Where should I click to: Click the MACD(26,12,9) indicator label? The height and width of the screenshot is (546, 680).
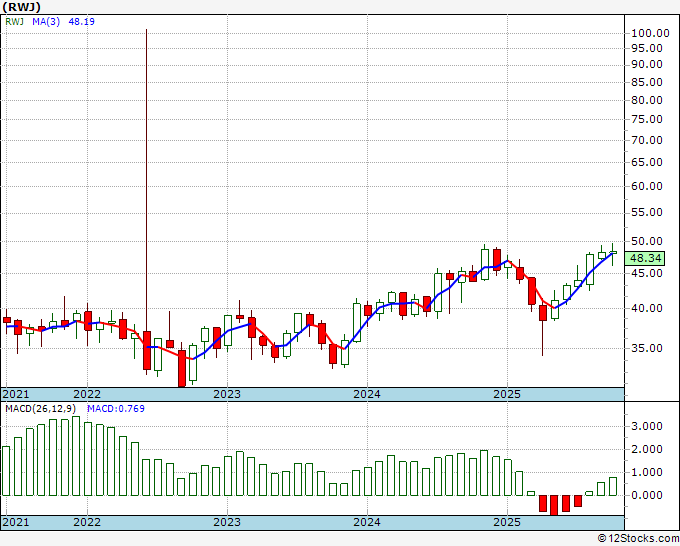point(40,409)
